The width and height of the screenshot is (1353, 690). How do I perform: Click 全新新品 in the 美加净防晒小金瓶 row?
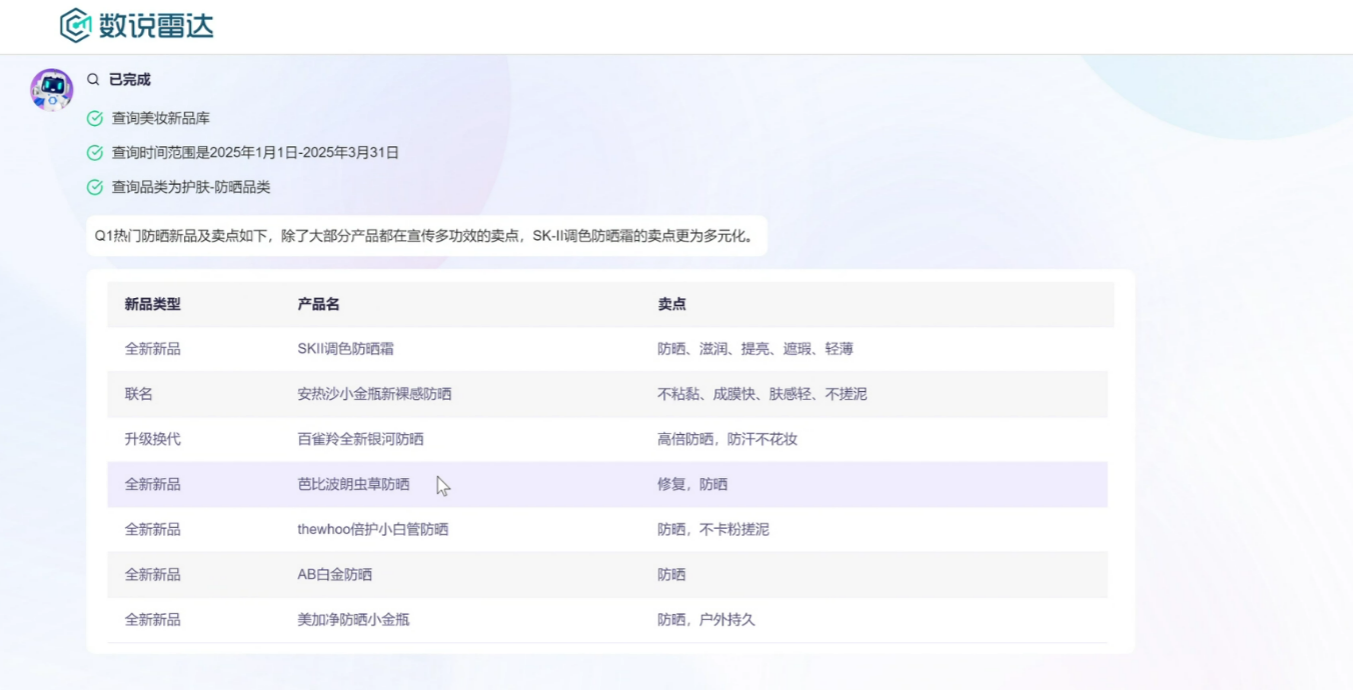pos(153,620)
